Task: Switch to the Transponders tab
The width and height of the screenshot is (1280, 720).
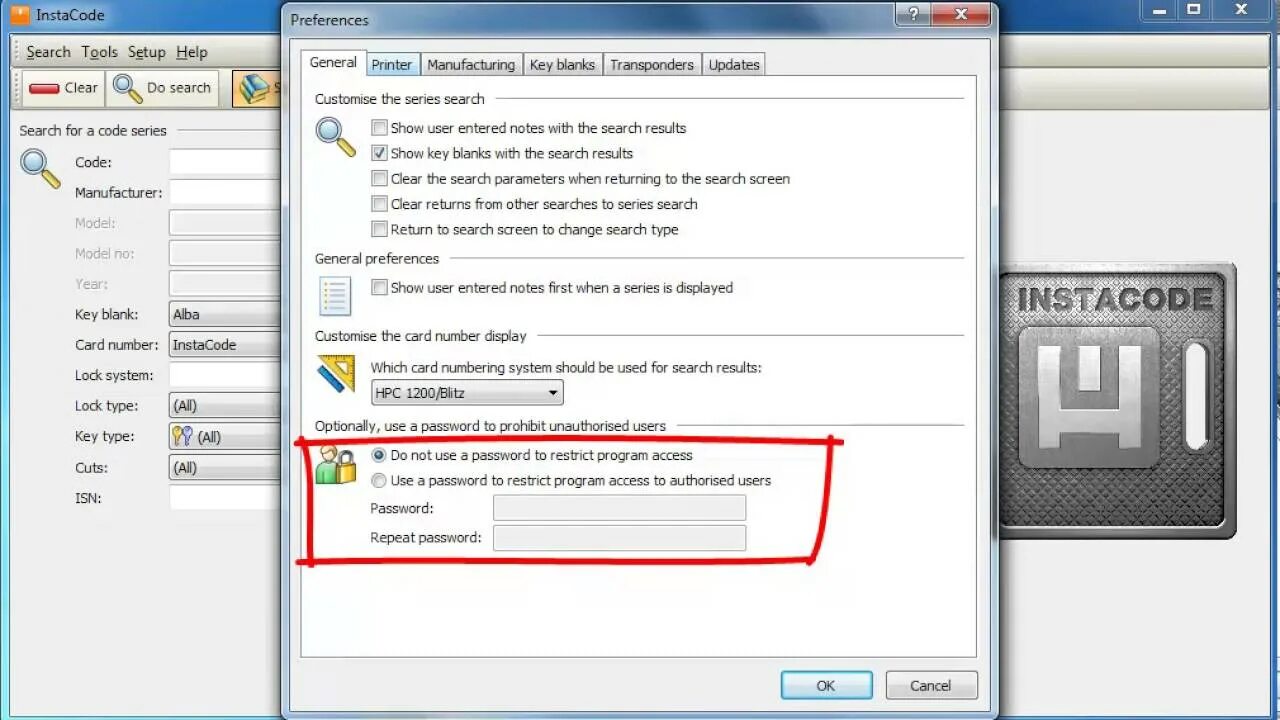Action: coord(652,64)
